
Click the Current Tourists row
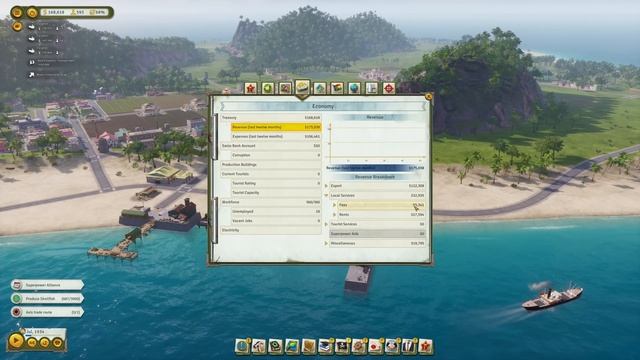[x=271, y=174]
